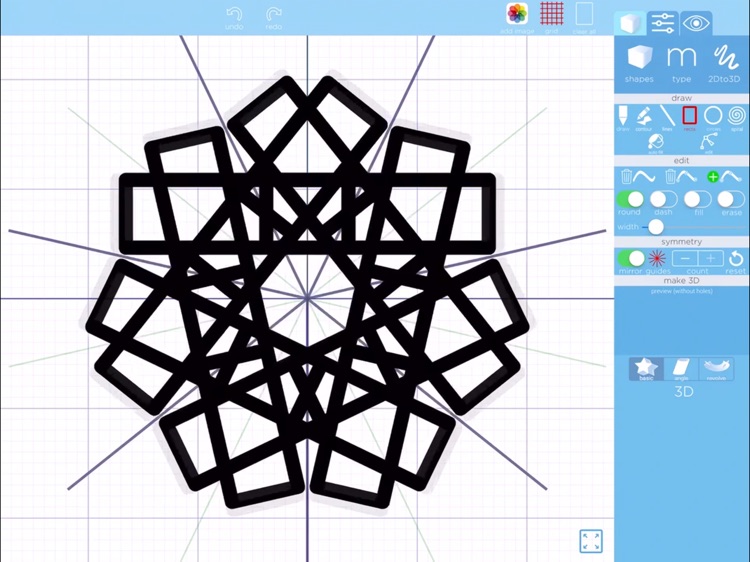The width and height of the screenshot is (750, 562).
Task: Fit canvas with the fullscreen arrows icon
Action: point(591,541)
